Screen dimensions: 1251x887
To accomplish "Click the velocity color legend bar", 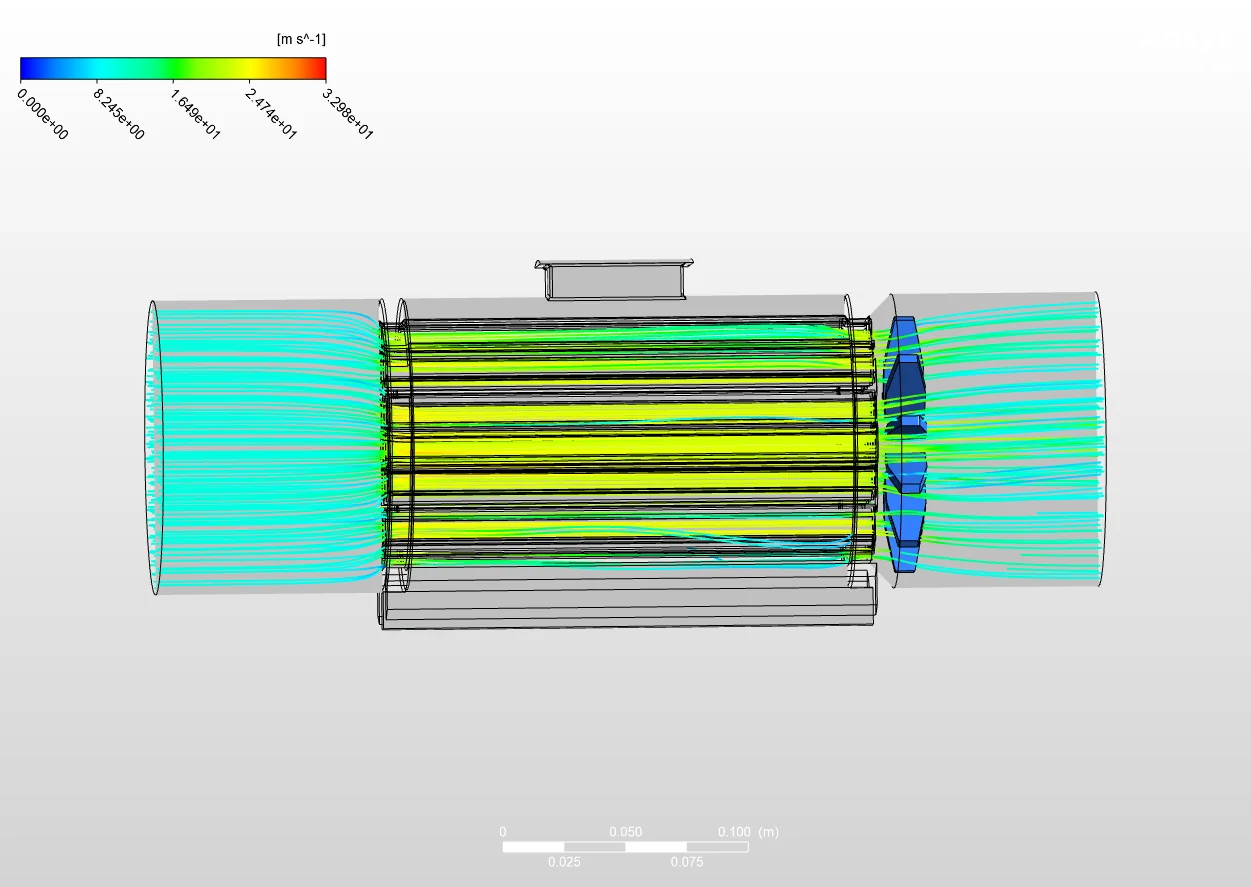I will [x=173, y=68].
